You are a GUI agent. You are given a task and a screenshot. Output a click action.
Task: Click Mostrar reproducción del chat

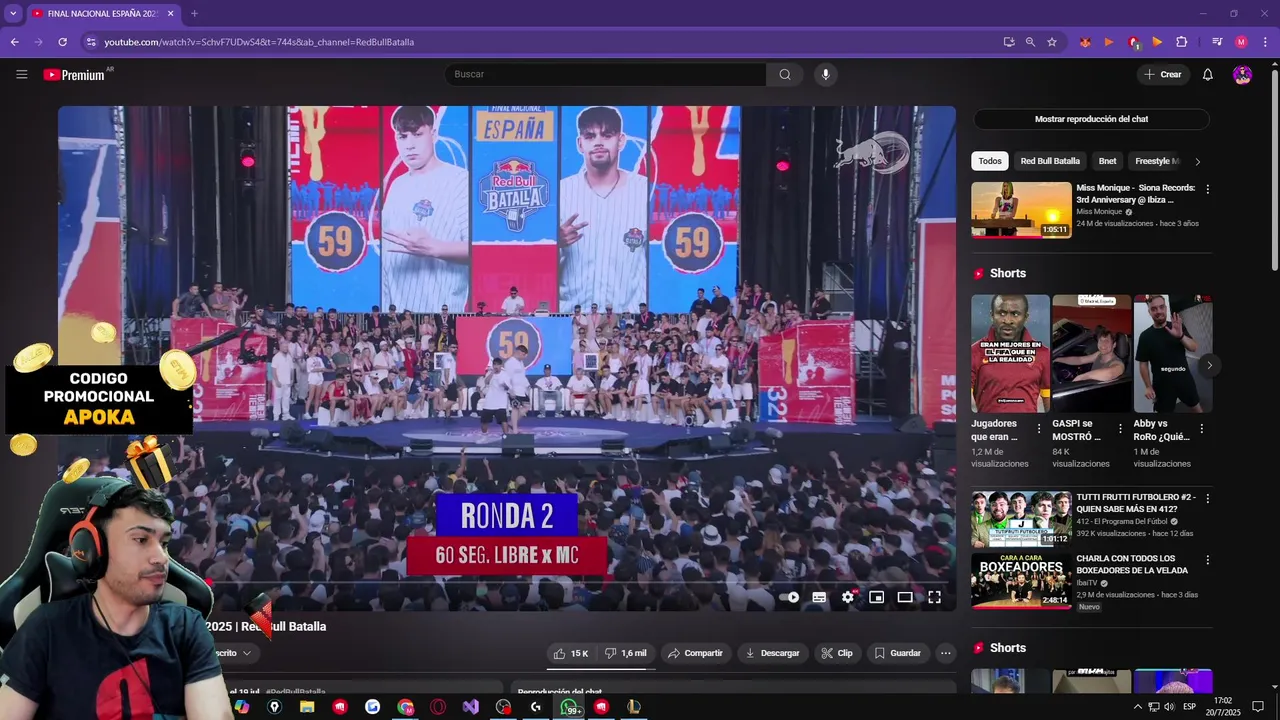[x=1091, y=119]
